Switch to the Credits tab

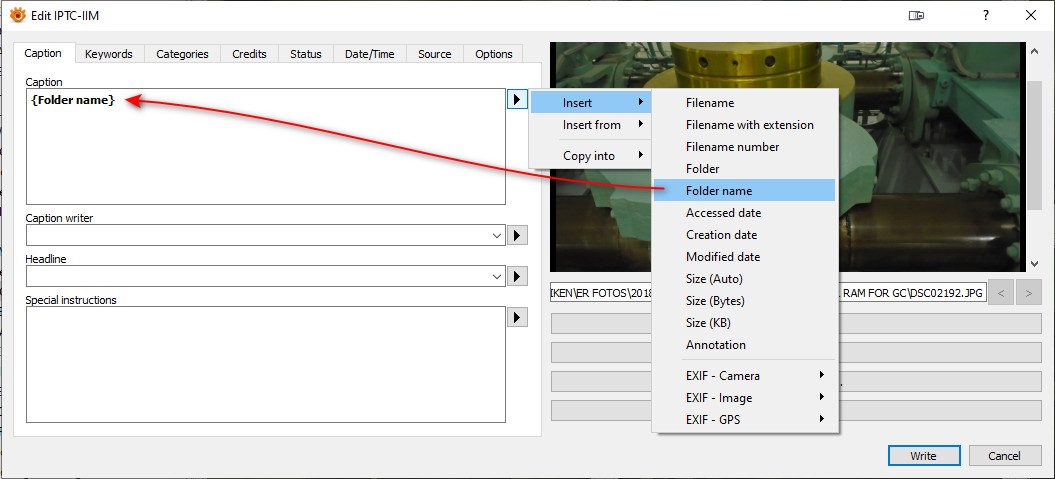pyautogui.click(x=250, y=54)
